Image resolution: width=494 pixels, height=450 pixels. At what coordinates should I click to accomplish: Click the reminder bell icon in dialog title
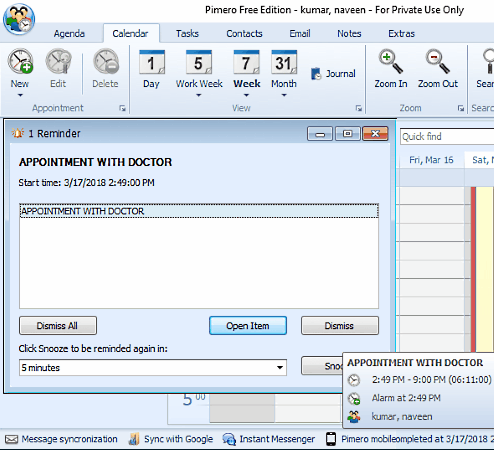click(x=18, y=133)
